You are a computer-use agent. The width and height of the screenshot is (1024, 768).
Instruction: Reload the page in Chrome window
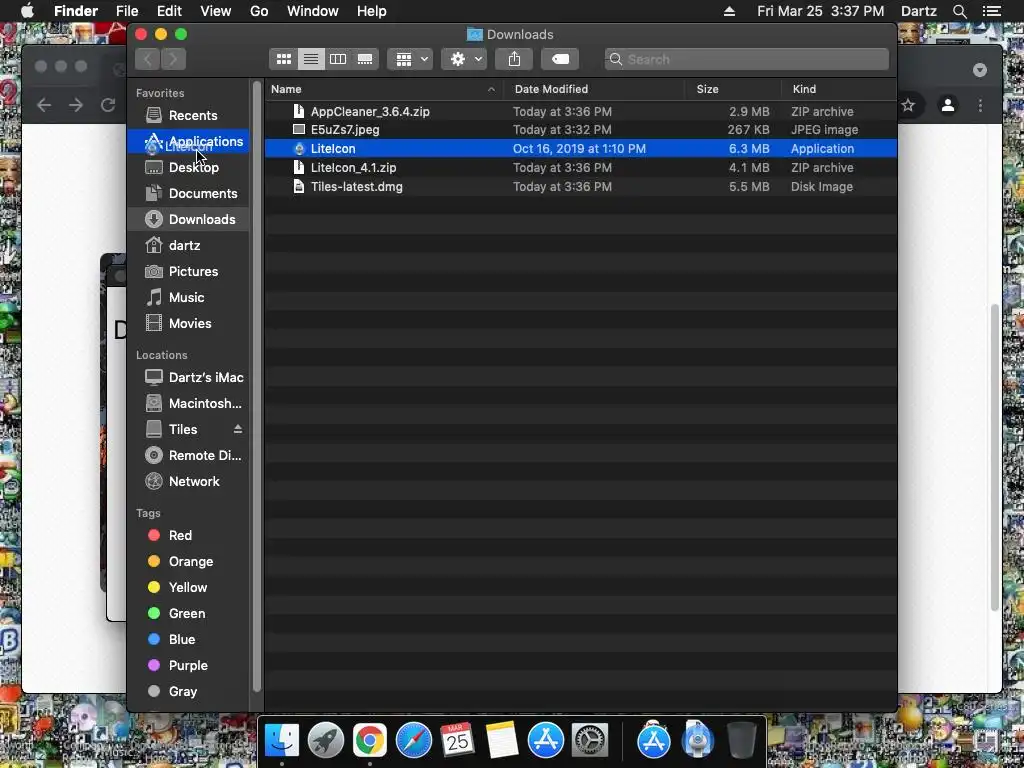click(108, 105)
